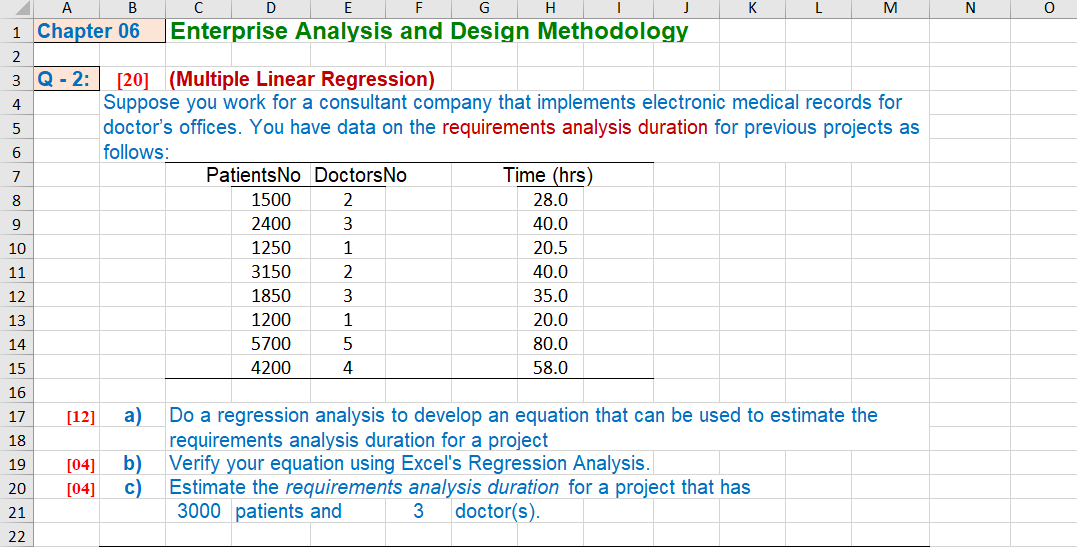Click the cell with patients value 1500
Image resolution: width=1077 pixels, height=547 pixels.
click(x=271, y=200)
